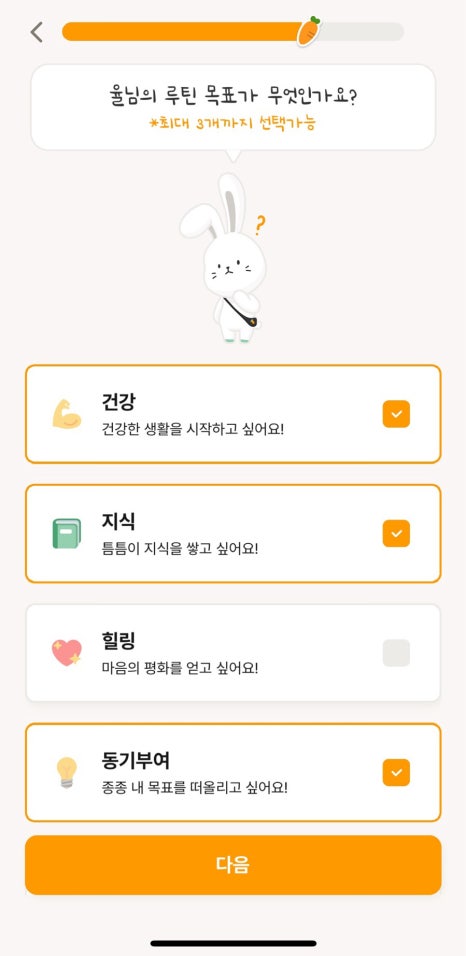Select the 힐링 card description text
This screenshot has width=466, height=956.
pos(180,669)
